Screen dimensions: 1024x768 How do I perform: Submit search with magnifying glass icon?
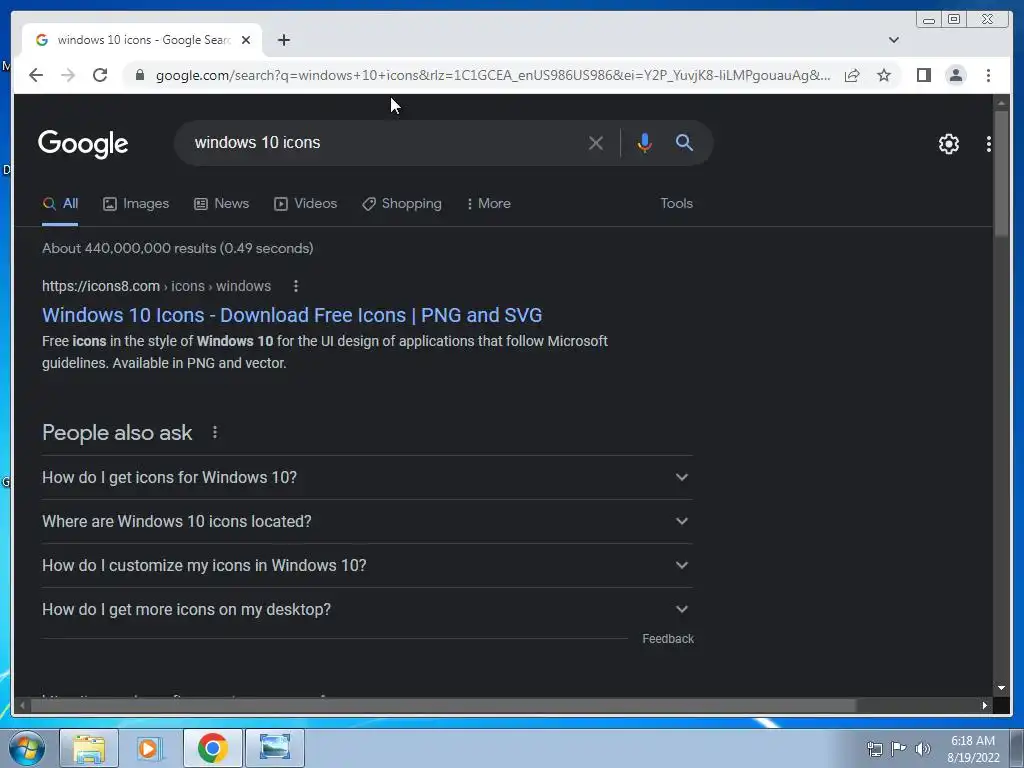[684, 142]
